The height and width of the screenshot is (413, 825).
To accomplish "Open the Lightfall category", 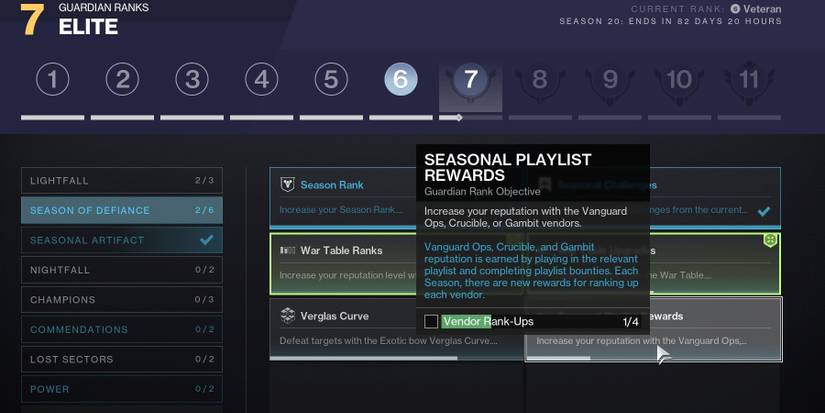I will tap(122, 180).
